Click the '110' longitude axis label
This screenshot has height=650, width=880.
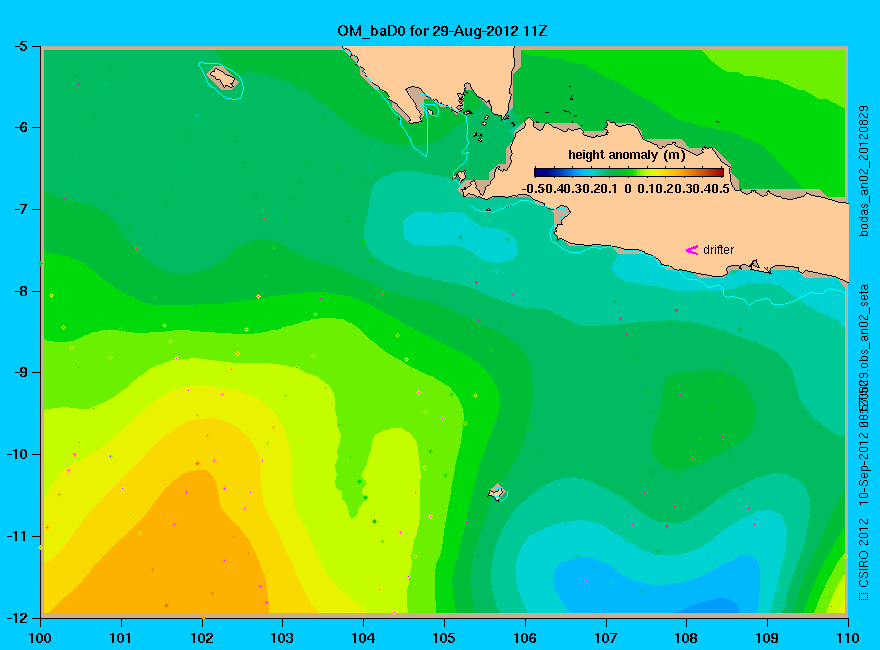point(848,638)
